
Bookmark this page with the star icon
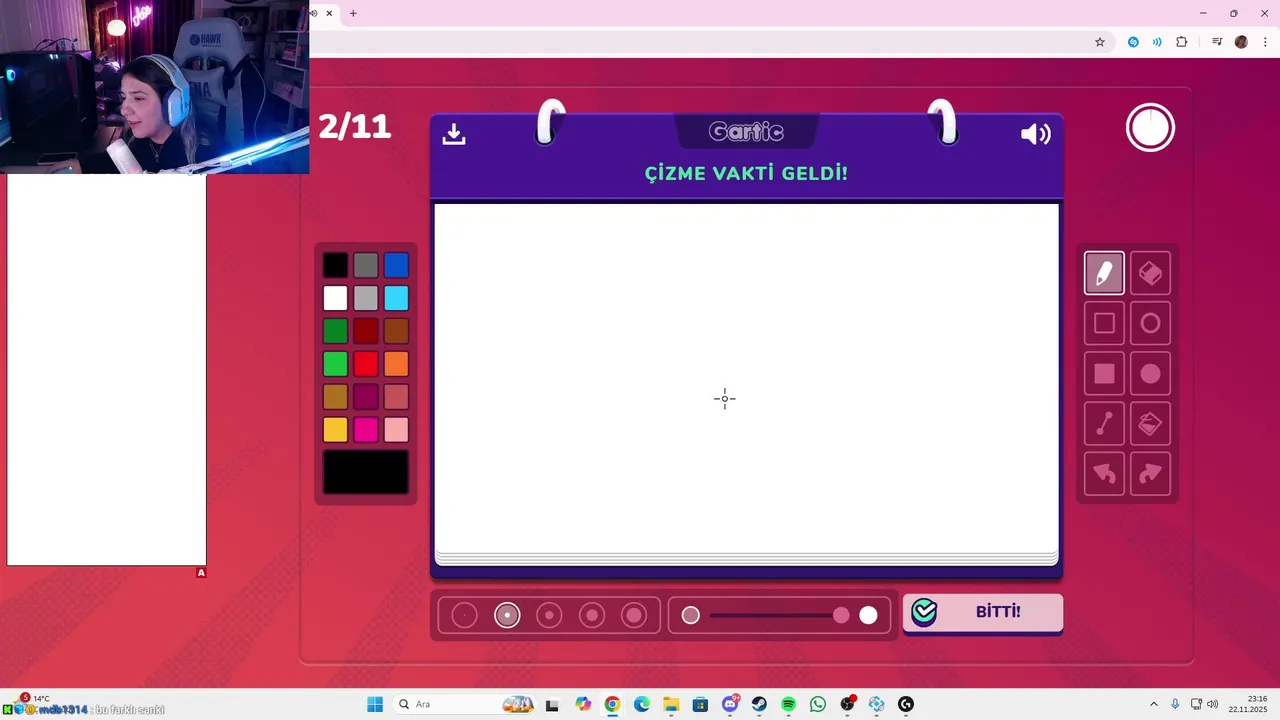[1100, 42]
